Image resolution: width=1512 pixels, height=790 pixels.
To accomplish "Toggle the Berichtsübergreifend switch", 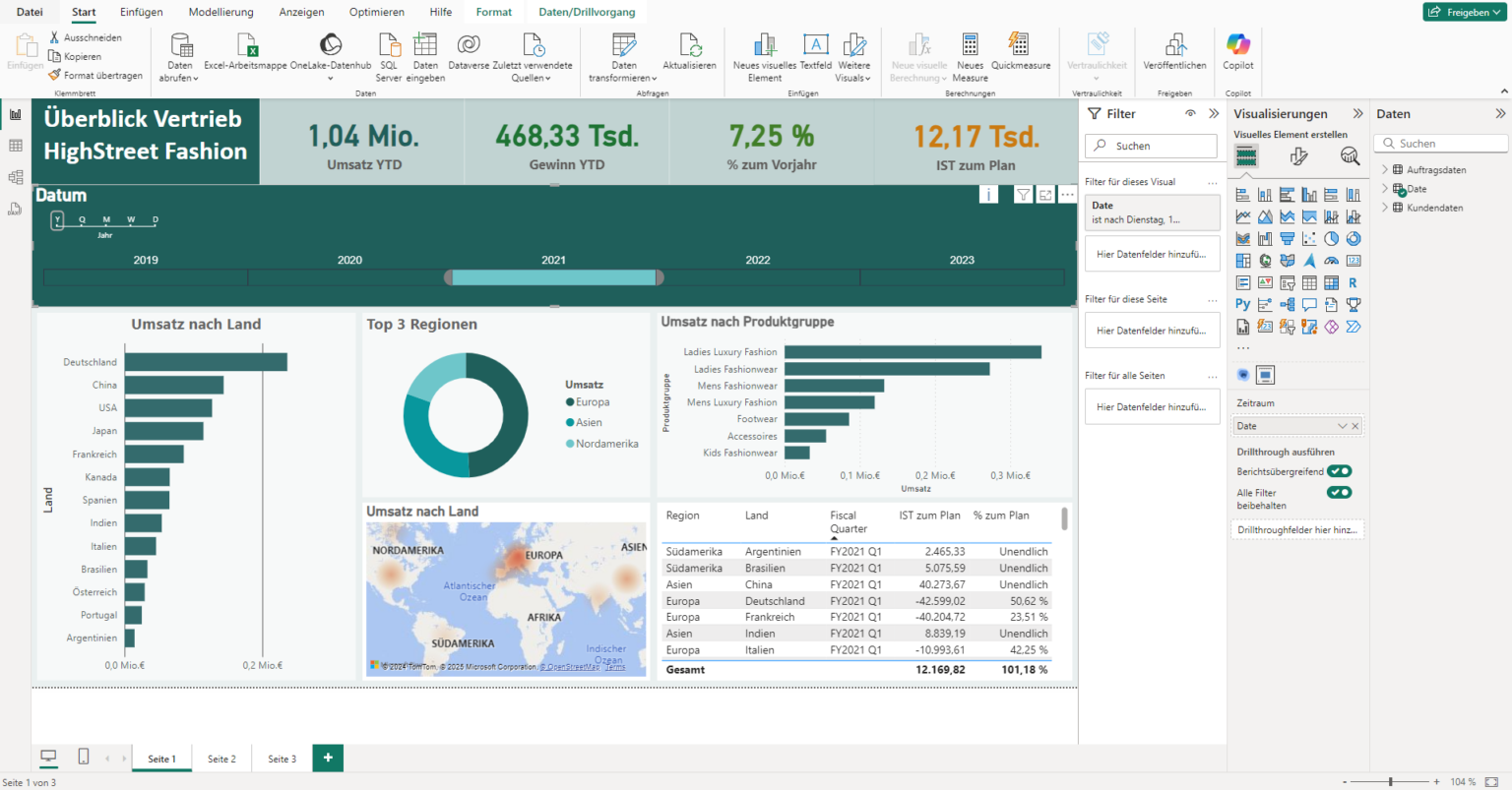I will coord(1339,471).
